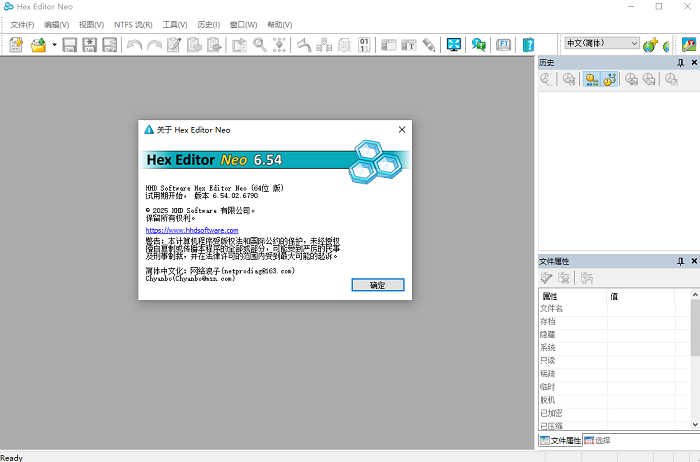This screenshot has width=700, height=462.
Task: Click the F1 help toolbar icon
Action: 504,44
